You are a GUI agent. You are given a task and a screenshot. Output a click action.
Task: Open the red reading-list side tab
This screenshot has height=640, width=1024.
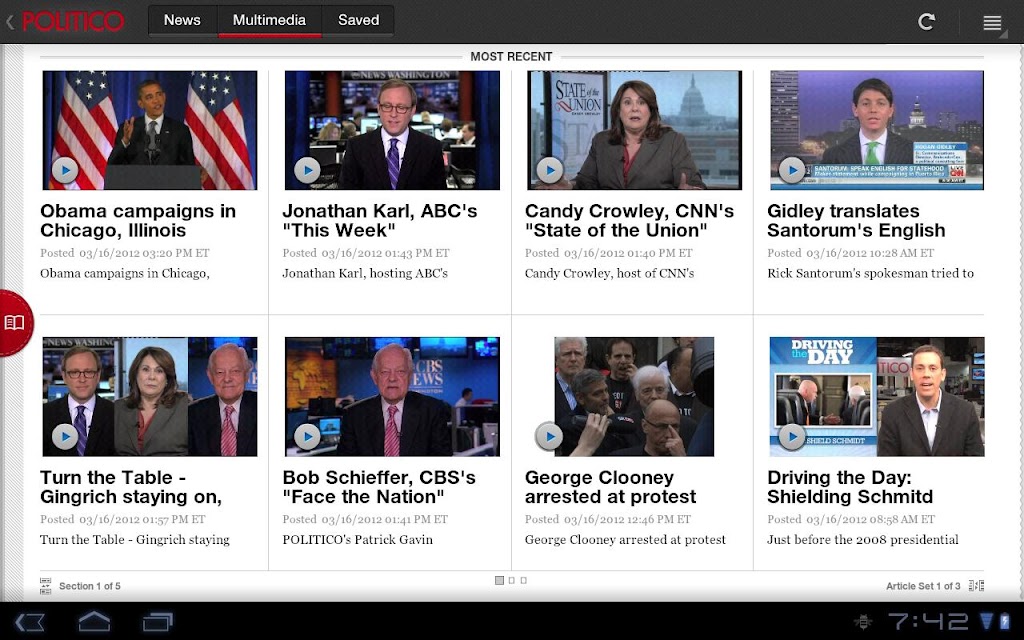[x=15, y=323]
